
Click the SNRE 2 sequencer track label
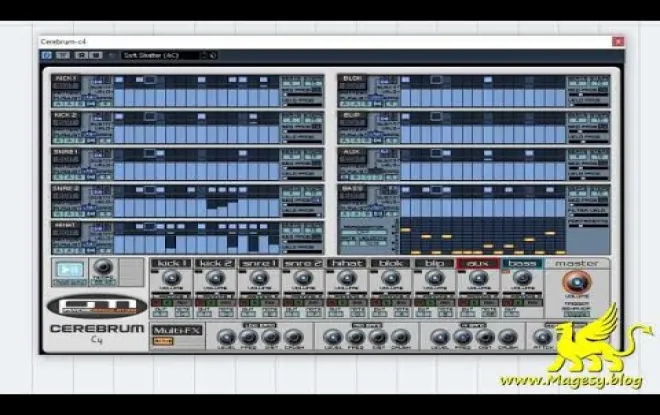(65, 188)
